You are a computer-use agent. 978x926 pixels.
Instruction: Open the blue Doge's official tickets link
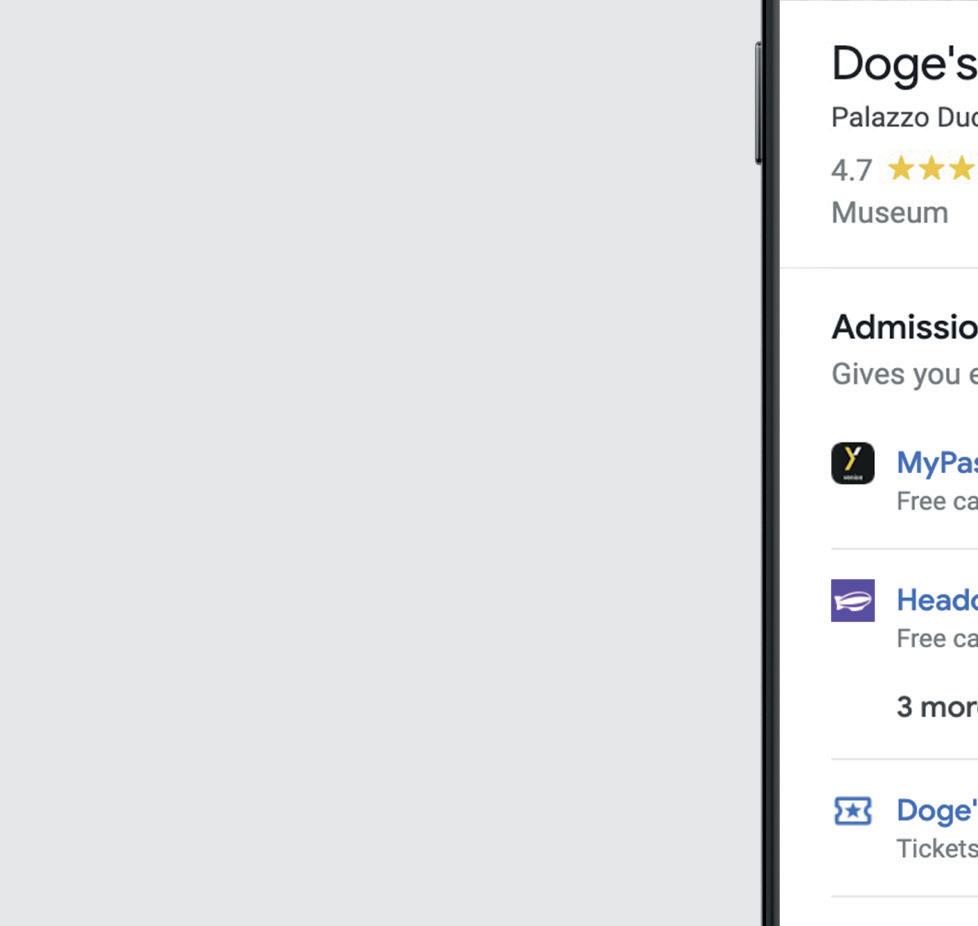[936, 810]
